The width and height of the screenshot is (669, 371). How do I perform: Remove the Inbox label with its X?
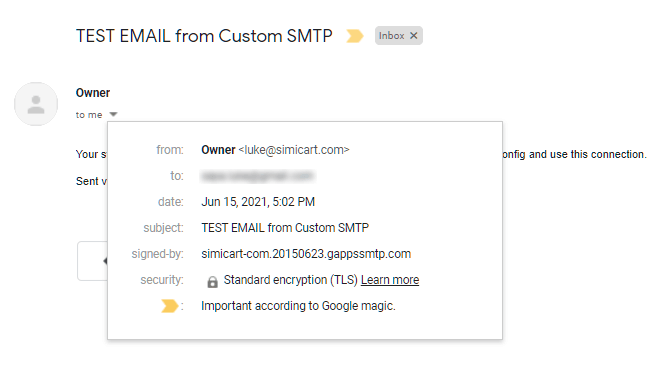(x=413, y=36)
